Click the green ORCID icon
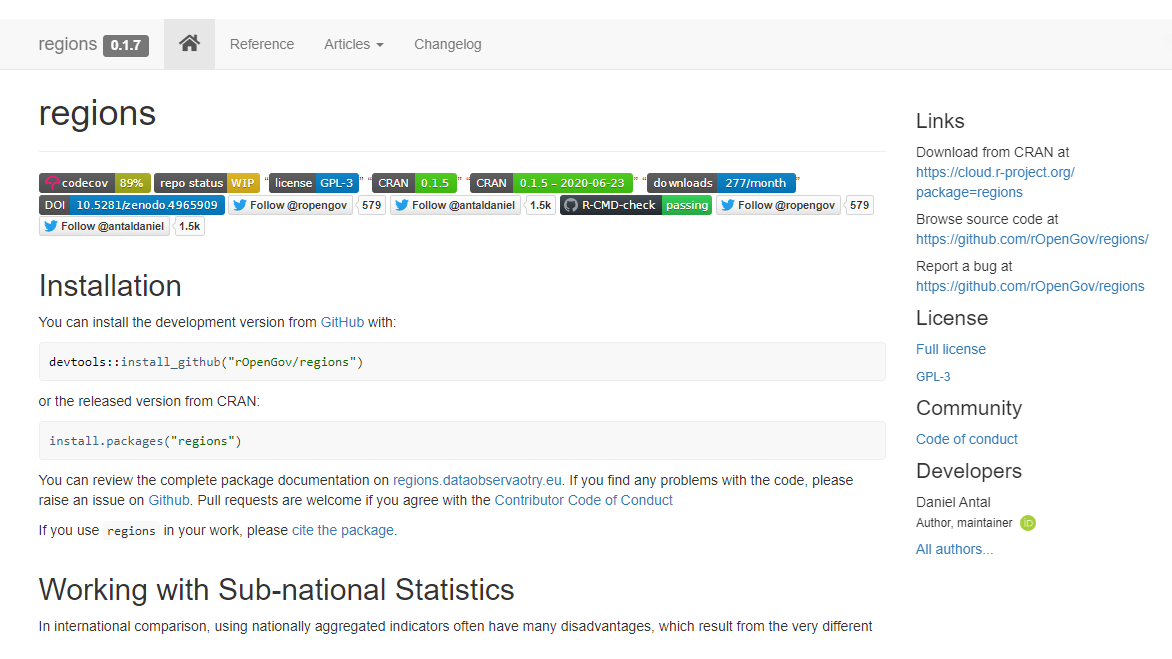Screen dimensions: 1172x659 coord(1028,523)
